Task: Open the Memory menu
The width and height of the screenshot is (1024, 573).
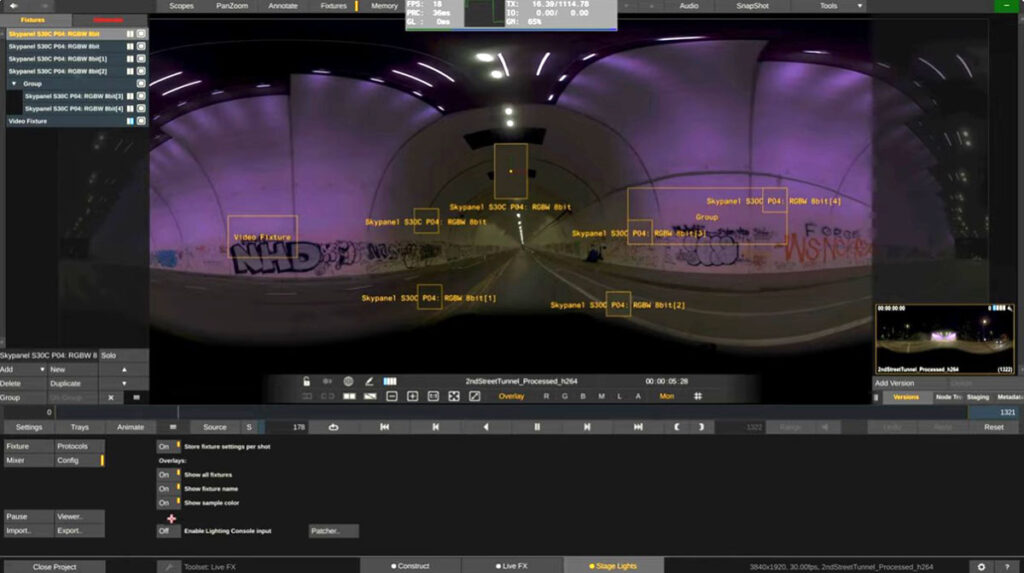Action: pos(384,6)
